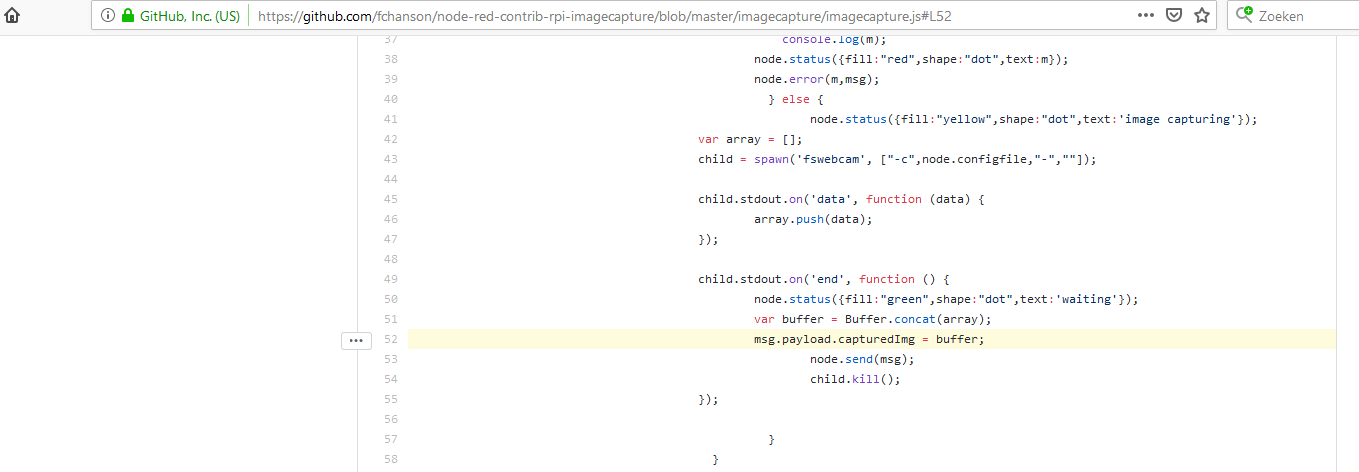Save page to Pocket icon

click(x=1175, y=15)
